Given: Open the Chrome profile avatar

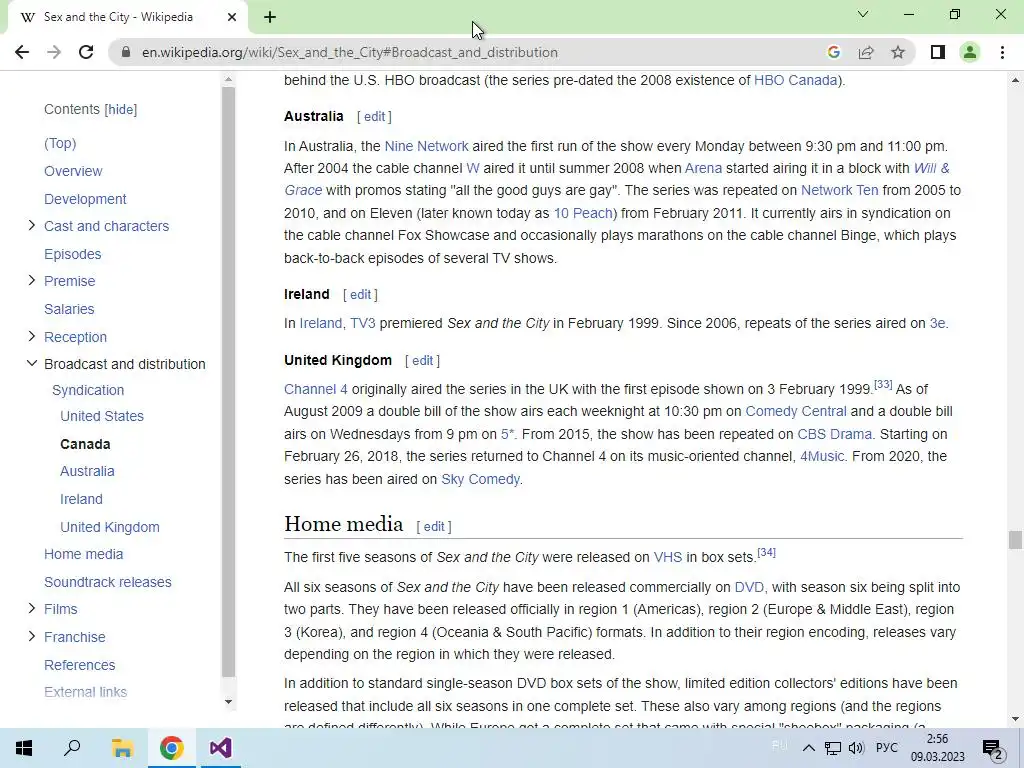Looking at the screenshot, I should tap(970, 52).
